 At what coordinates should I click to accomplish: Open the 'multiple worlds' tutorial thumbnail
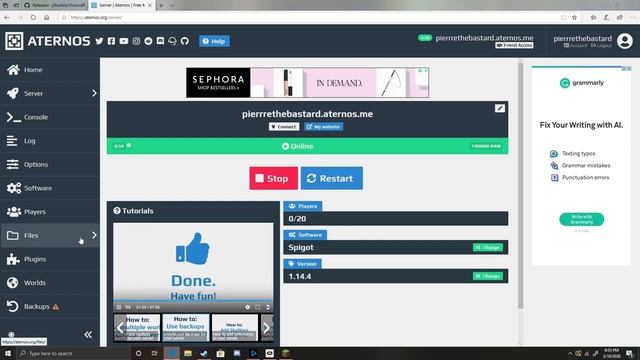click(x=137, y=327)
